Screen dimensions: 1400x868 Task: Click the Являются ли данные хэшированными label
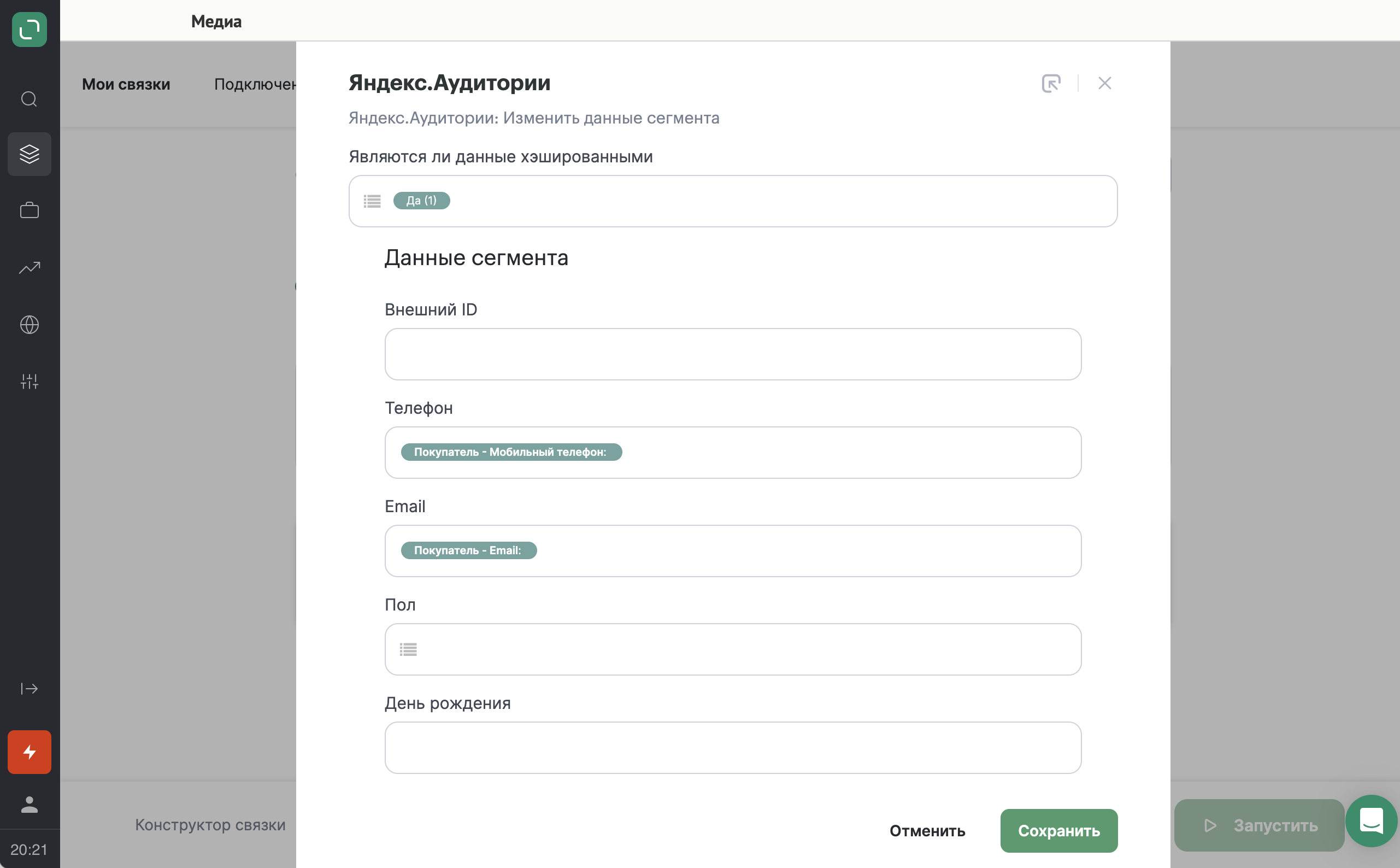[x=501, y=157]
